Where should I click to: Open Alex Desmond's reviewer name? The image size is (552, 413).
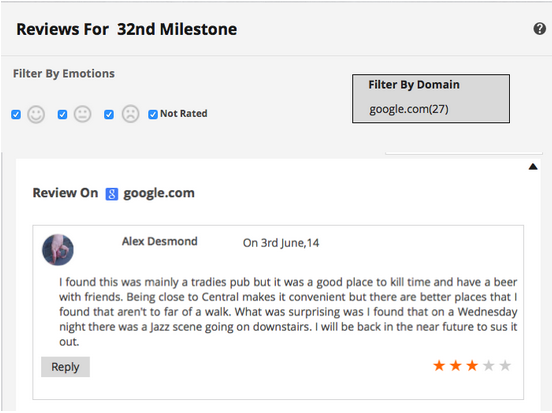(x=159, y=242)
